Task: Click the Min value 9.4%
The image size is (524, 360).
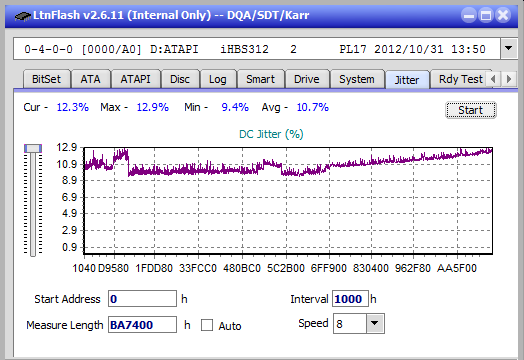Action: (235, 107)
